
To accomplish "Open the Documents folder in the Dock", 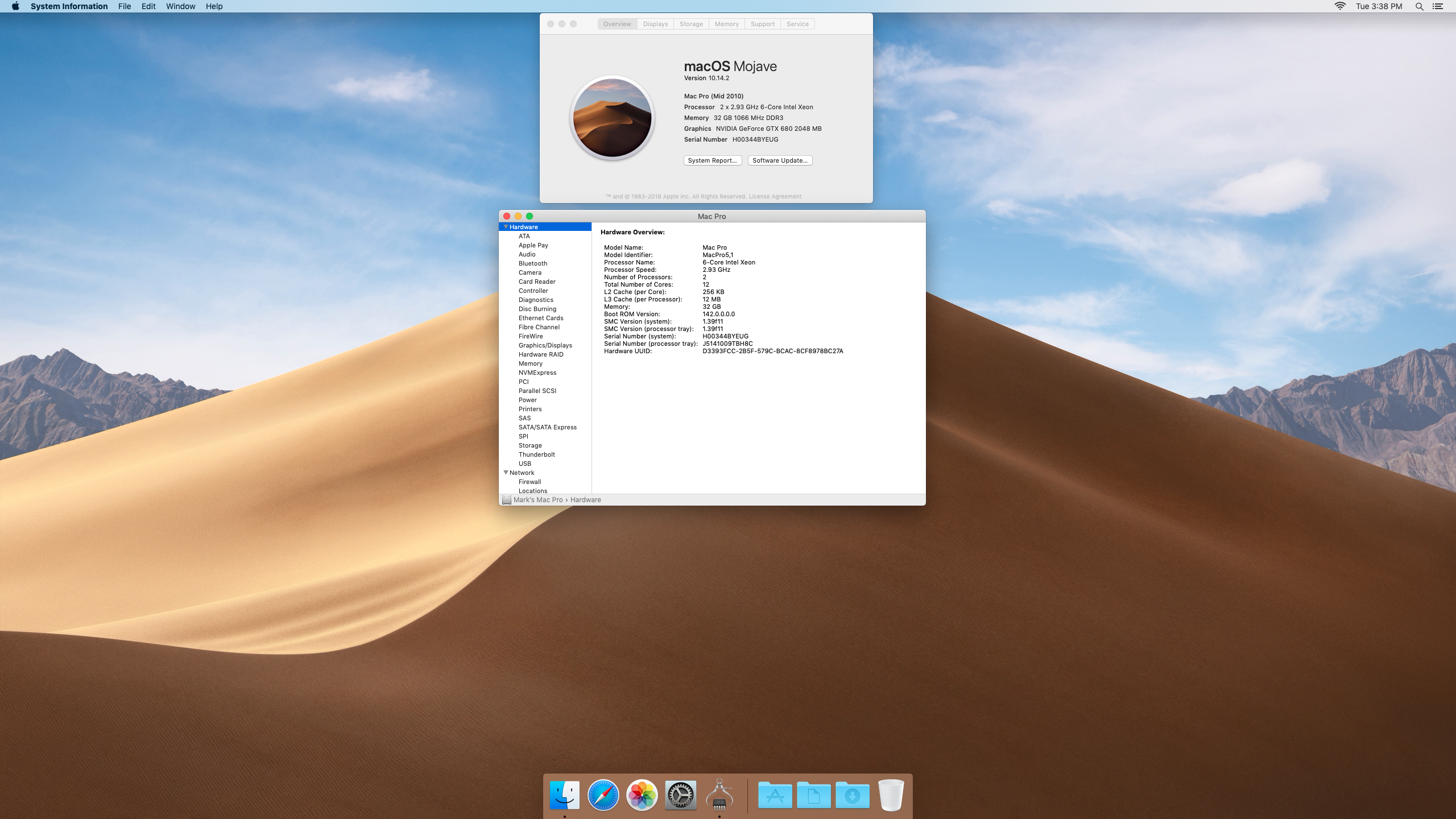I will point(814,795).
